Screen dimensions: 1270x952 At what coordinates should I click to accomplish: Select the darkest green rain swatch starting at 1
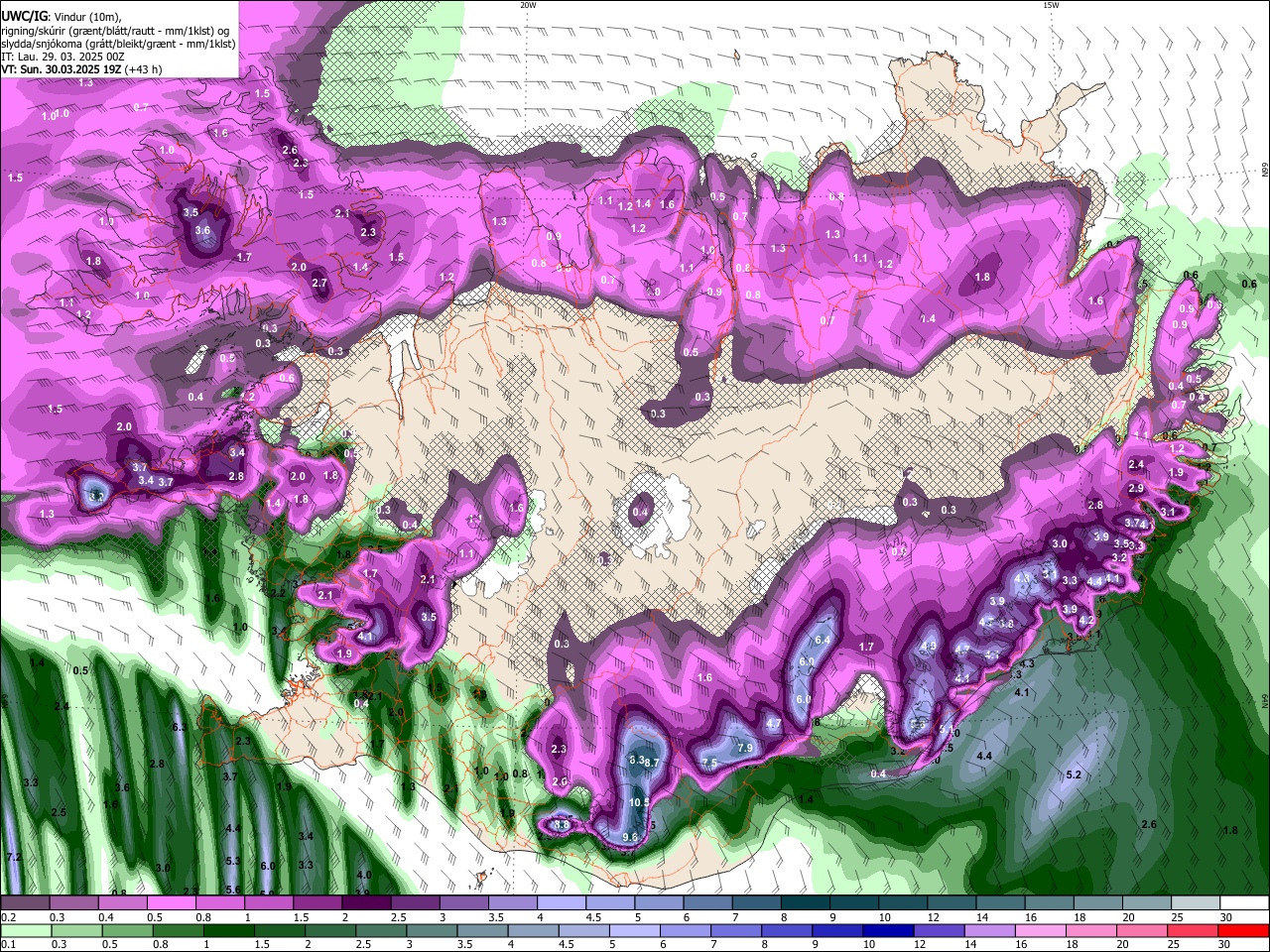click(x=228, y=930)
